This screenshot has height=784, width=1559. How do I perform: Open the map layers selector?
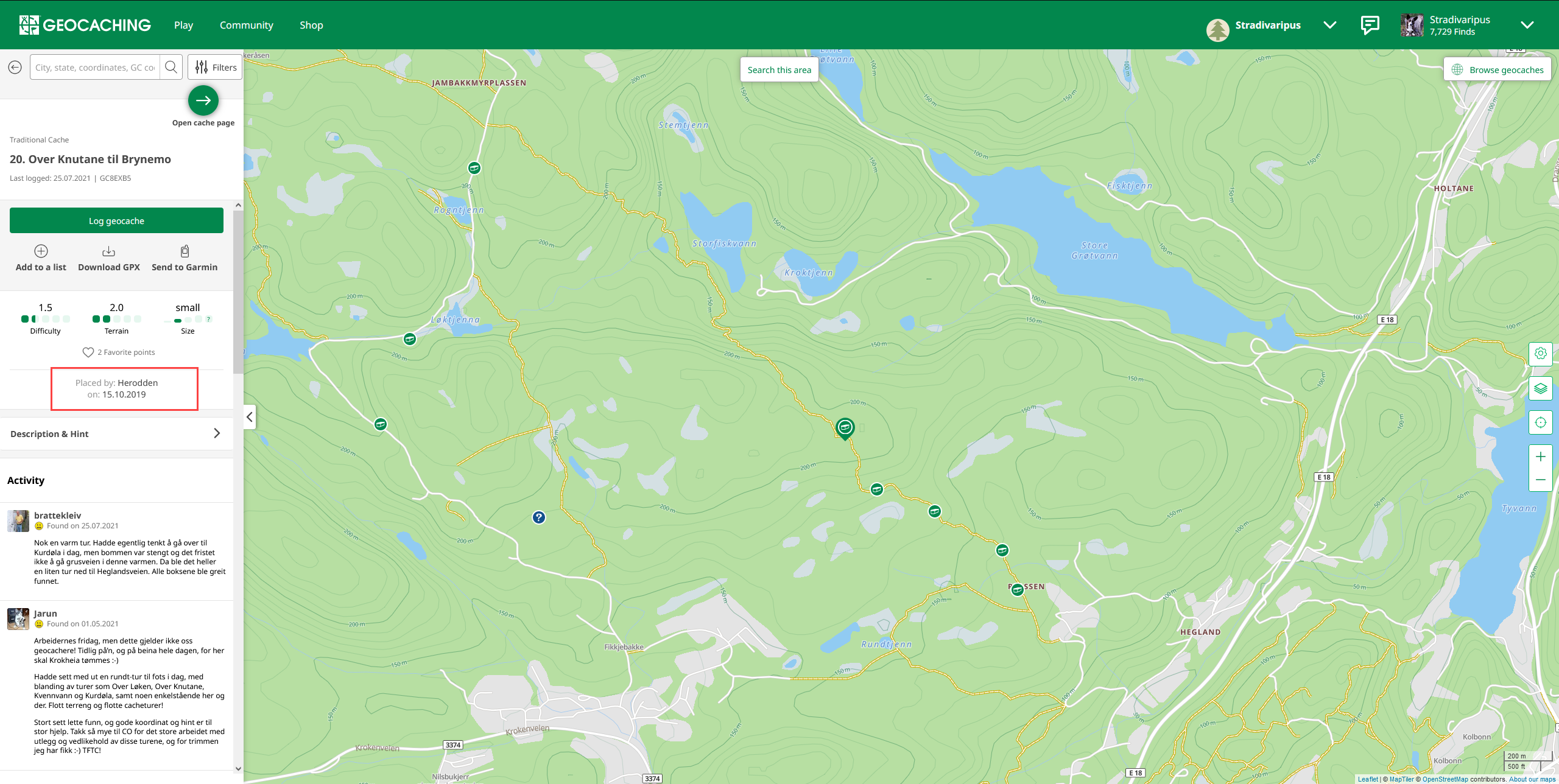pyautogui.click(x=1541, y=388)
